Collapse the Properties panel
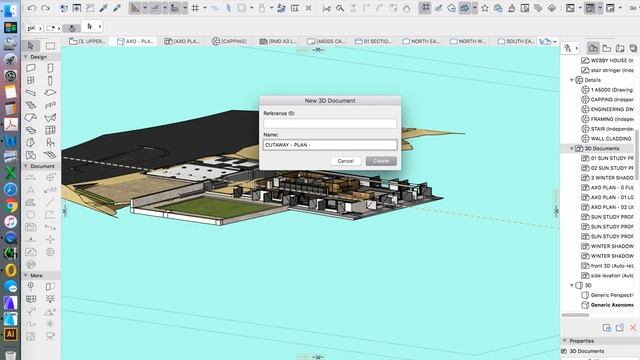Image resolution: width=640 pixels, height=360 pixels. [x=565, y=341]
